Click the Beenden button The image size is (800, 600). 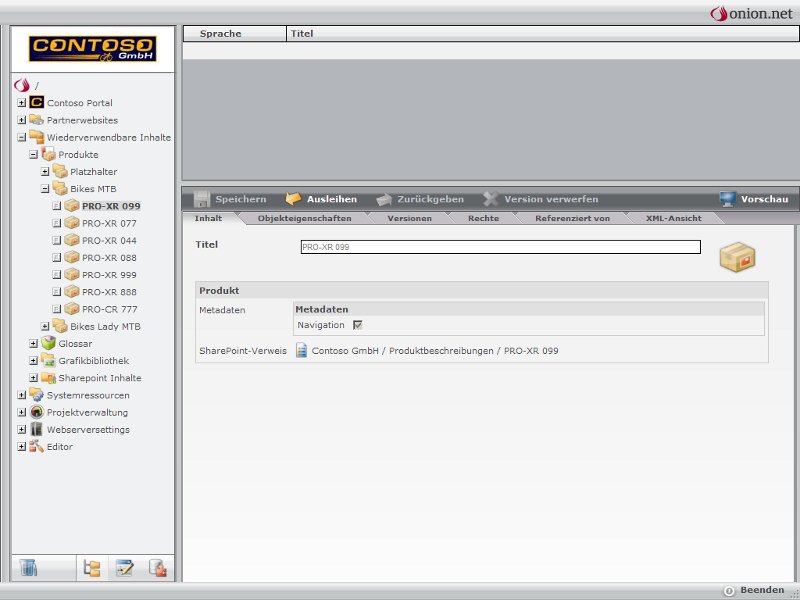(753, 590)
